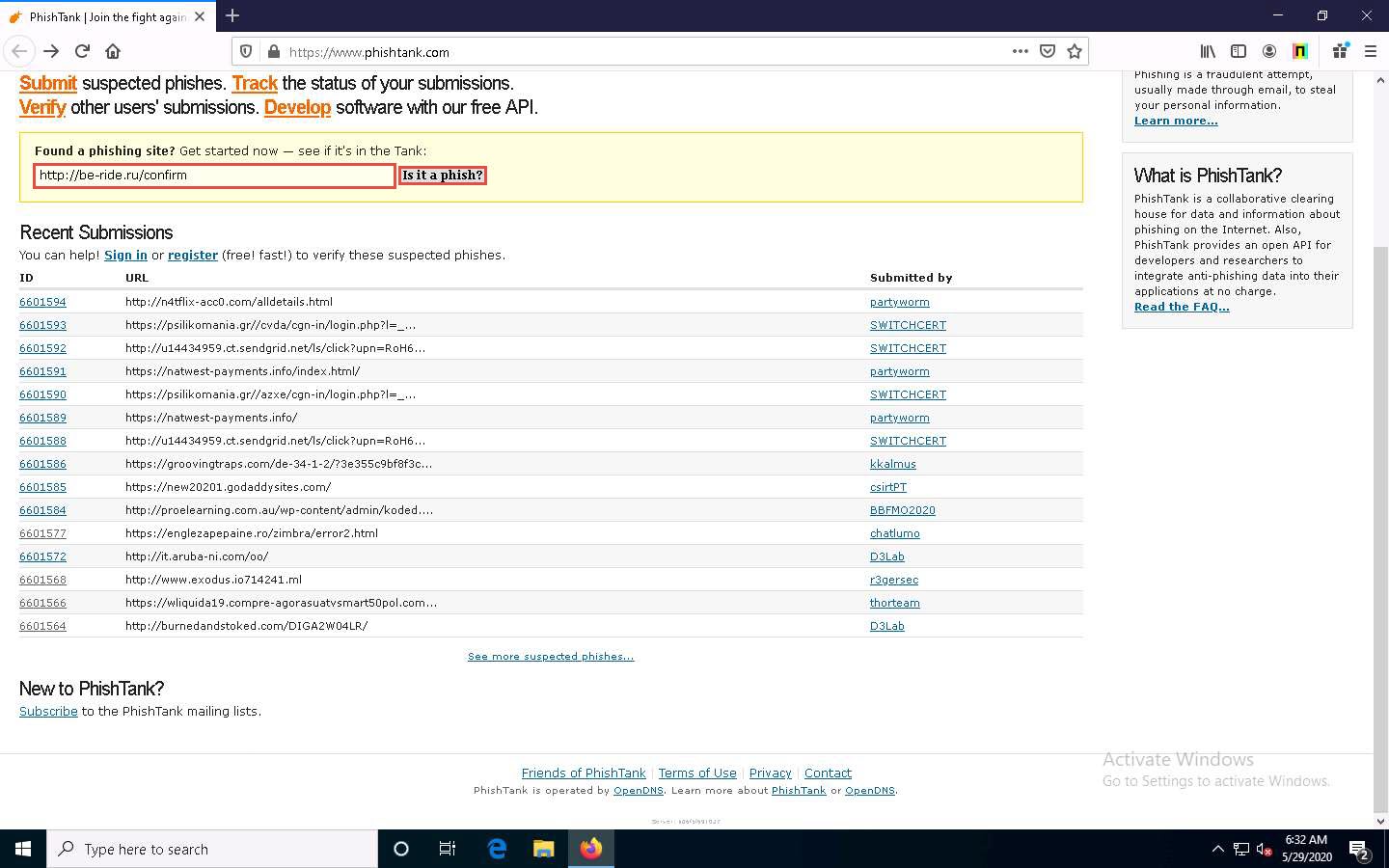Bookmark this page with the star icon
The height and width of the screenshot is (868, 1389).
(1075, 51)
